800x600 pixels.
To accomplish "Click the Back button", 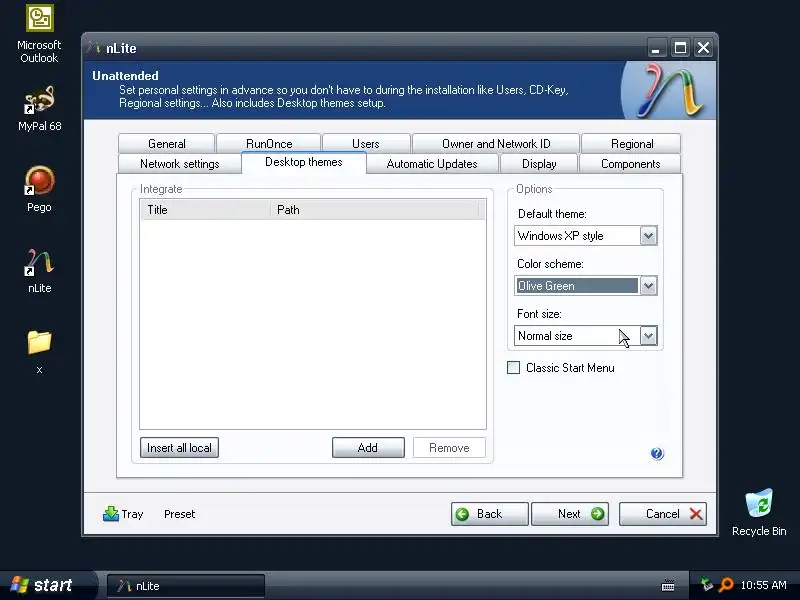I will tap(489, 514).
